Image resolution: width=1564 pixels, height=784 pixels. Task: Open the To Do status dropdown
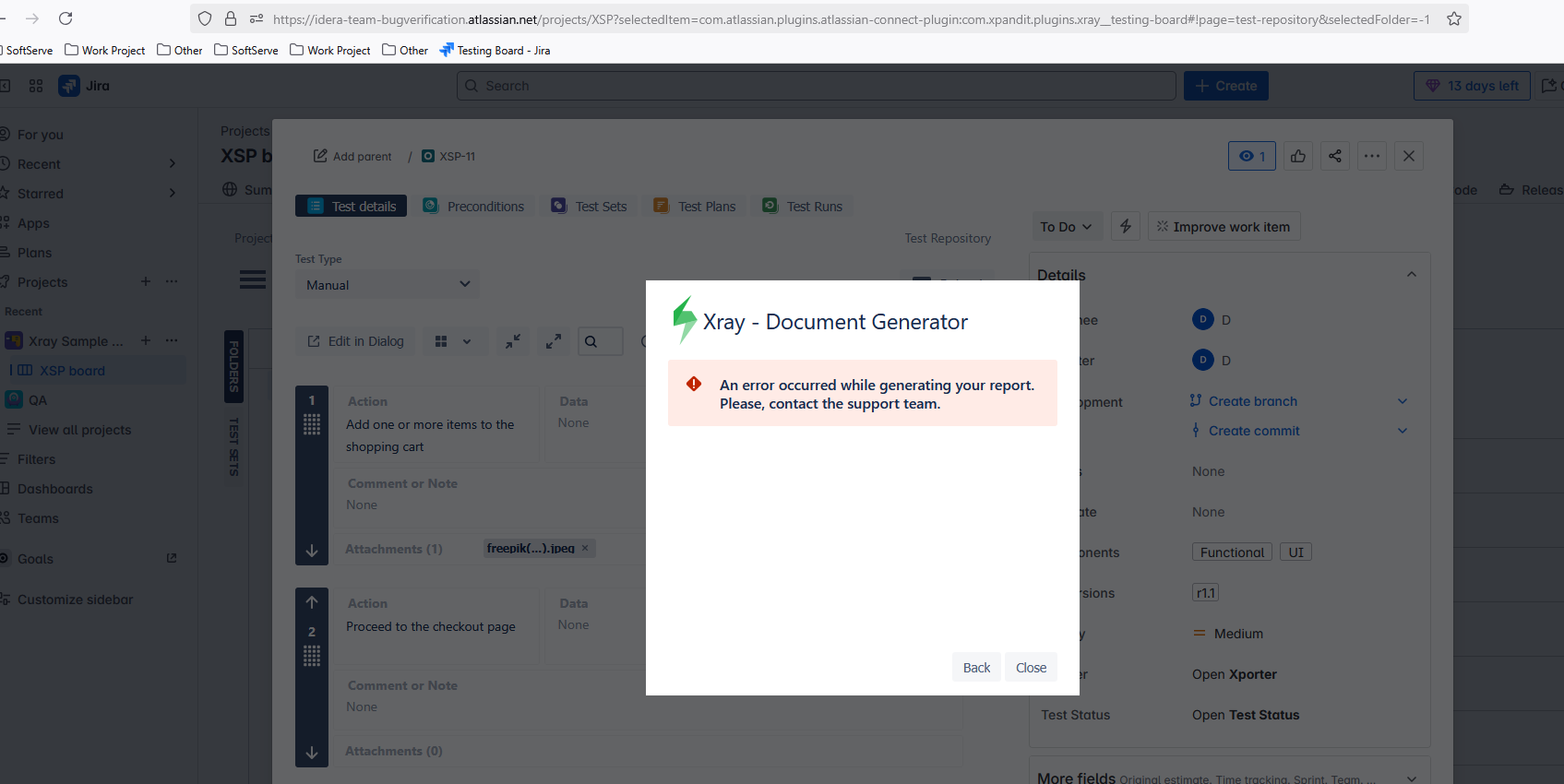tap(1066, 227)
